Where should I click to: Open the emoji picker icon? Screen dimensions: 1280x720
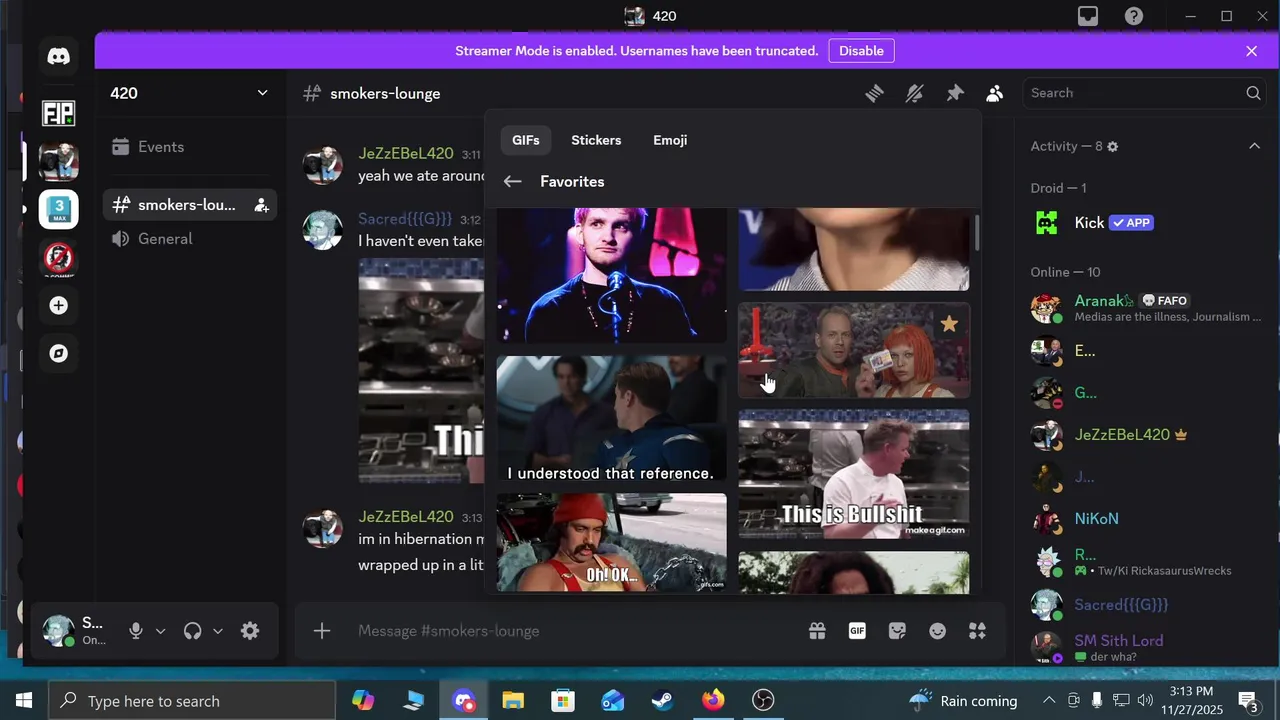(937, 631)
